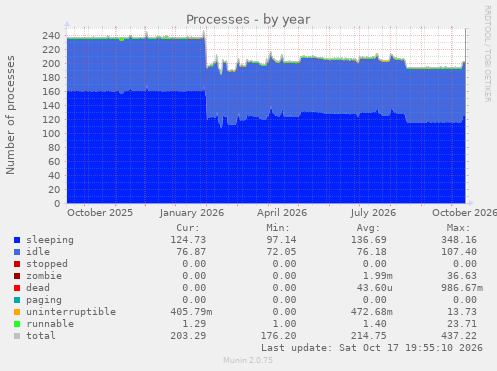497x371 pixels.
Task: Click zombie maximum value 36.63
Action: (462, 276)
